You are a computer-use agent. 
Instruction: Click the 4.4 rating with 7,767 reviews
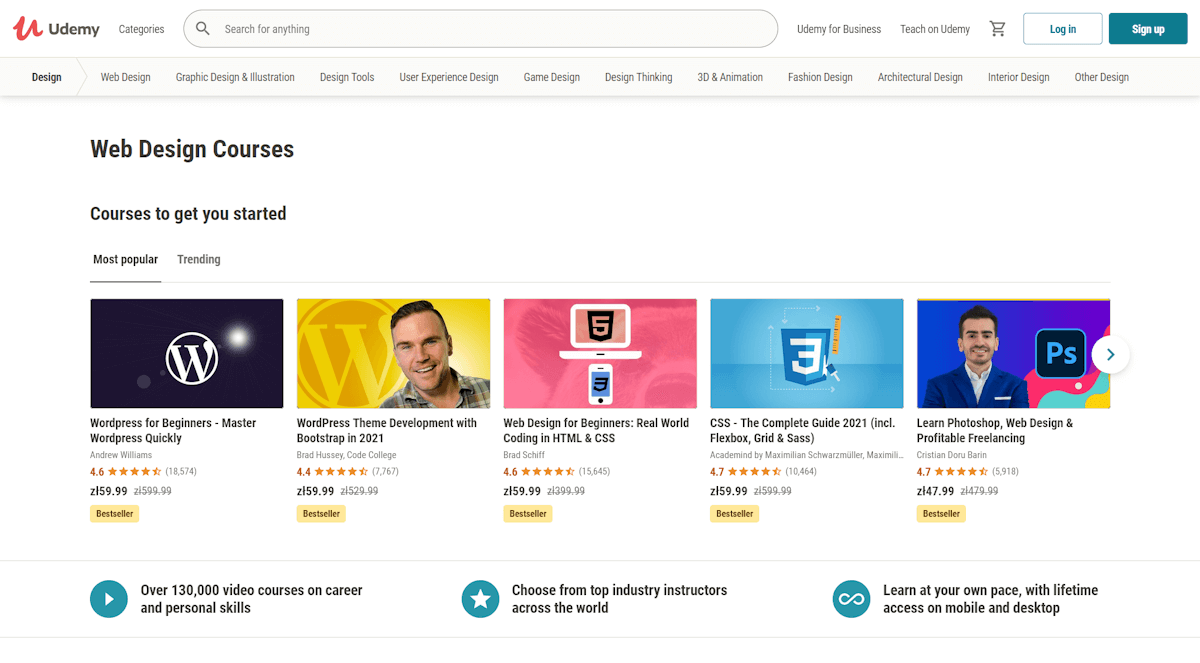pyautogui.click(x=348, y=471)
